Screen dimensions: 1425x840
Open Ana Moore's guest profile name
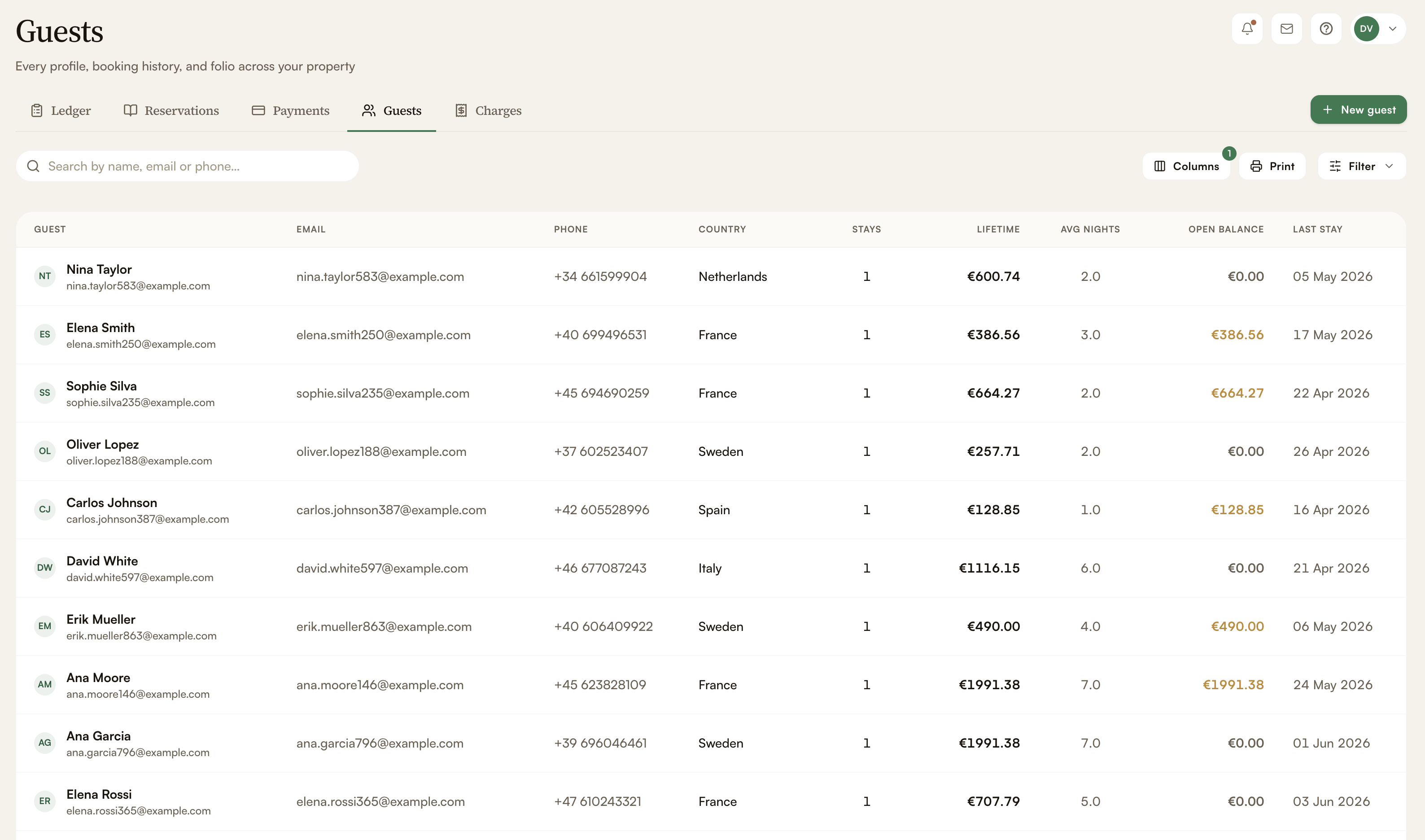(x=98, y=678)
